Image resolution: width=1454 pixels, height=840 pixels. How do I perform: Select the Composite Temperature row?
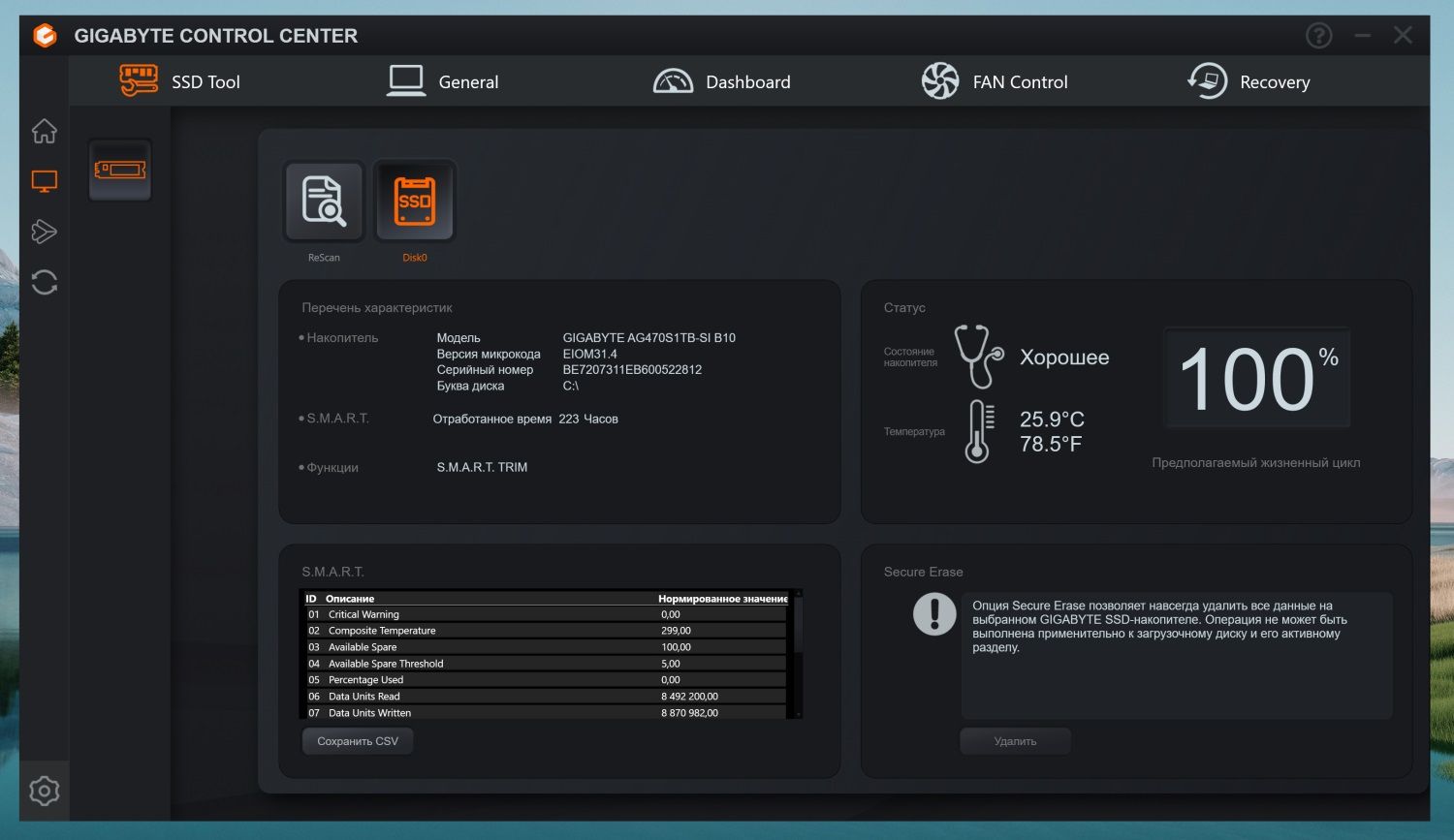click(546, 631)
